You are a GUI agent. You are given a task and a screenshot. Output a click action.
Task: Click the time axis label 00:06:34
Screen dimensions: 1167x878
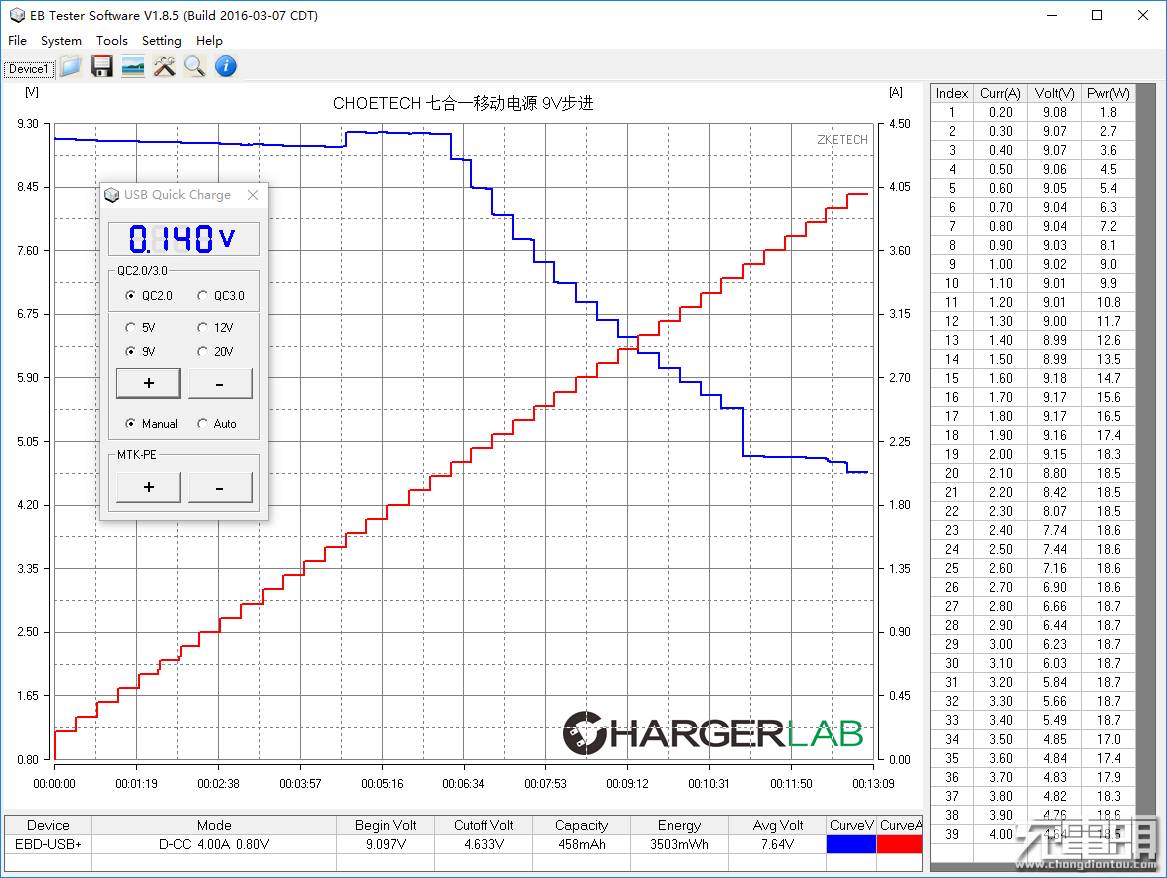pos(463,784)
